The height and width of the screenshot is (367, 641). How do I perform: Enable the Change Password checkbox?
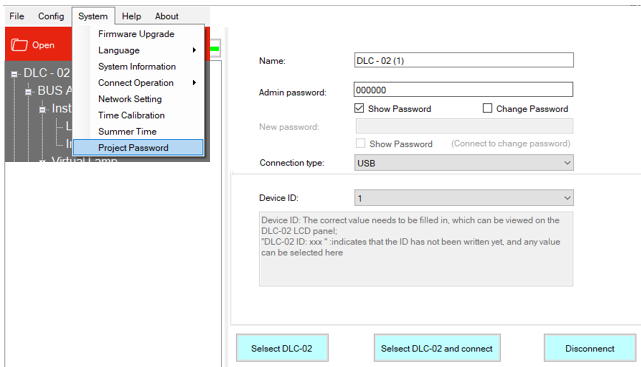(x=487, y=108)
